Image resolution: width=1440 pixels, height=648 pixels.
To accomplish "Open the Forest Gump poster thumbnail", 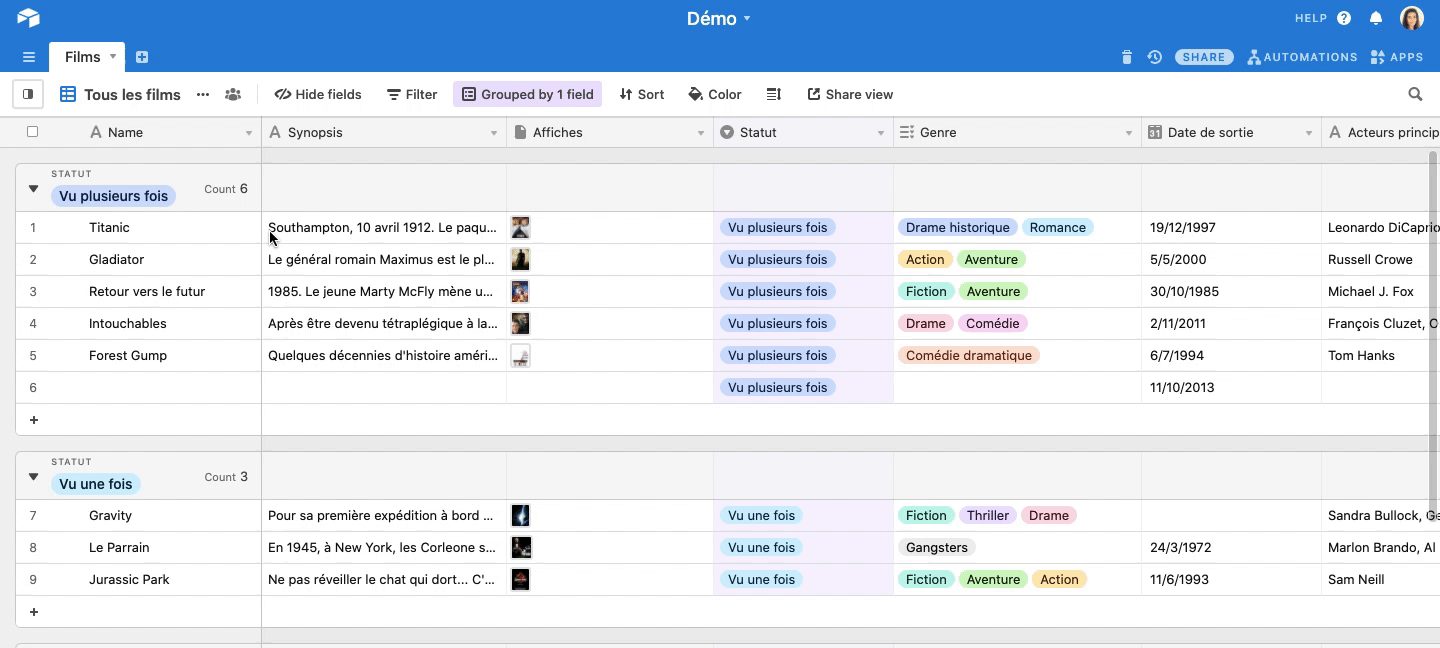I will click(x=520, y=355).
